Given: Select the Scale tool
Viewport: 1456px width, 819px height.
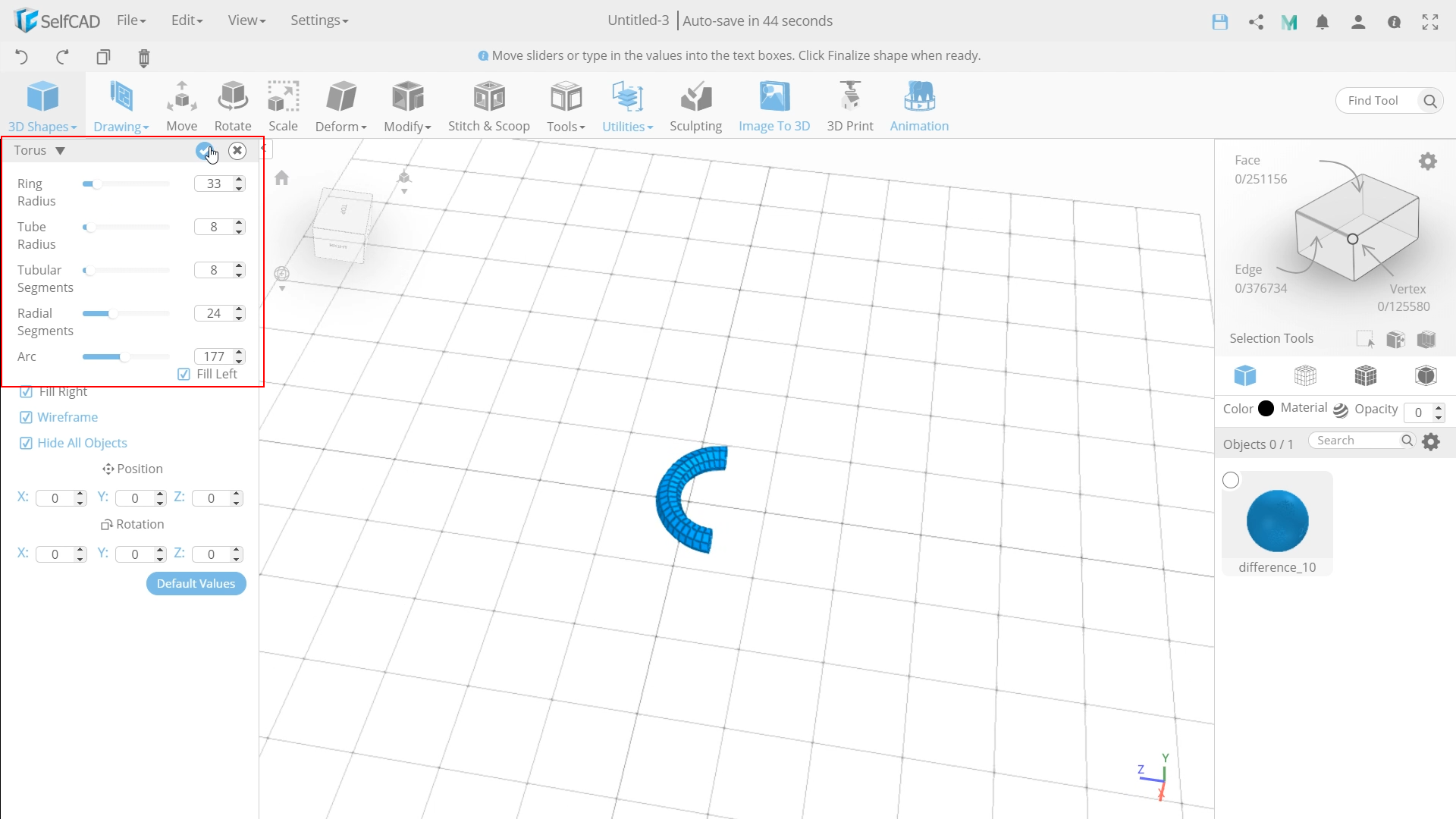Looking at the screenshot, I should [283, 106].
